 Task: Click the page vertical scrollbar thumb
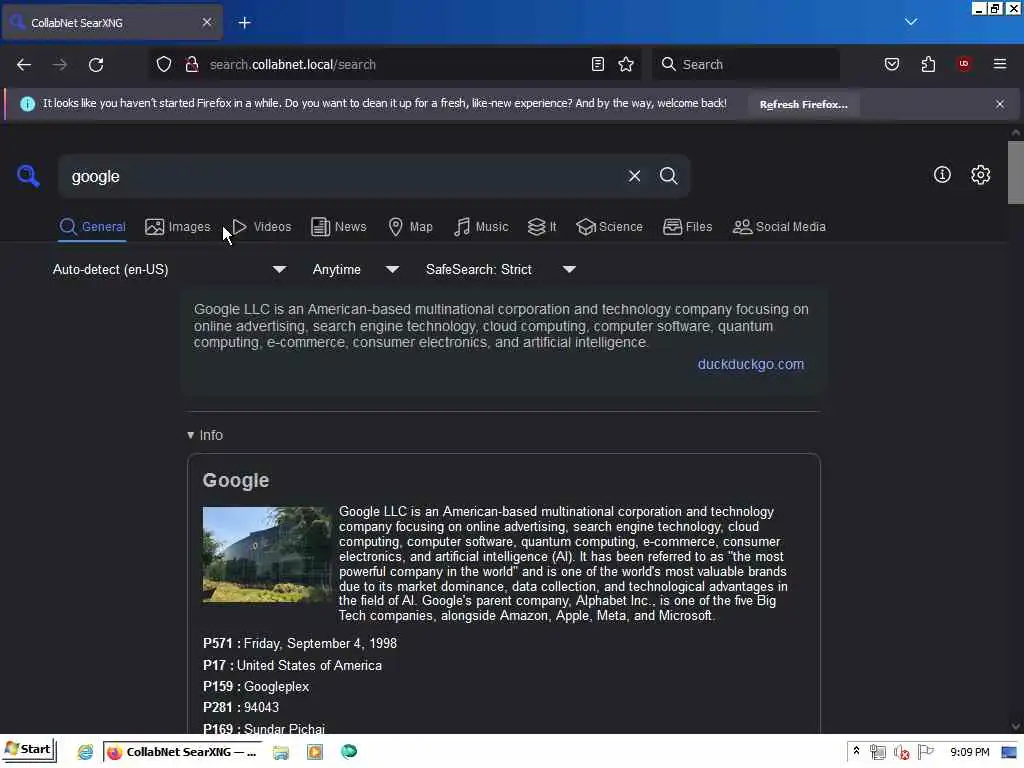point(1016,172)
